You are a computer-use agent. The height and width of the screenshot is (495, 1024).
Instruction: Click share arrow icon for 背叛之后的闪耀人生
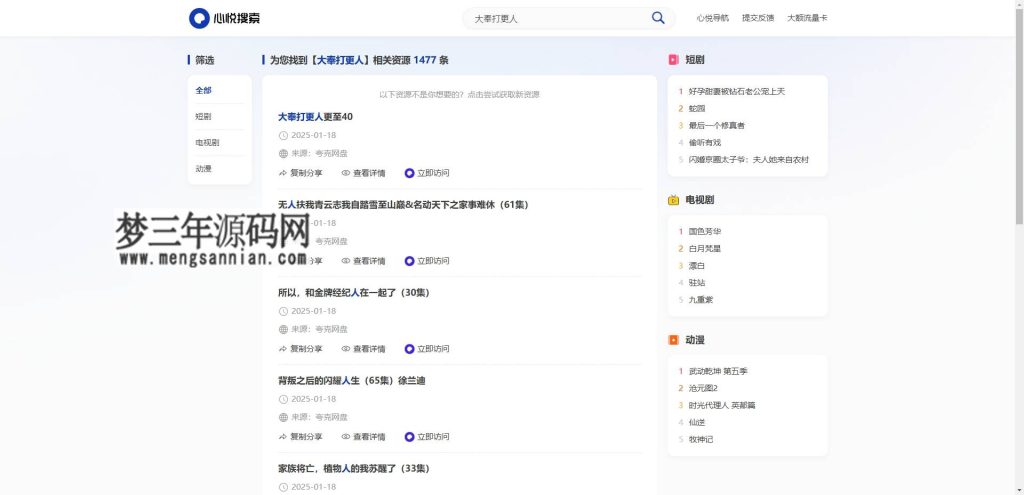(x=282, y=437)
